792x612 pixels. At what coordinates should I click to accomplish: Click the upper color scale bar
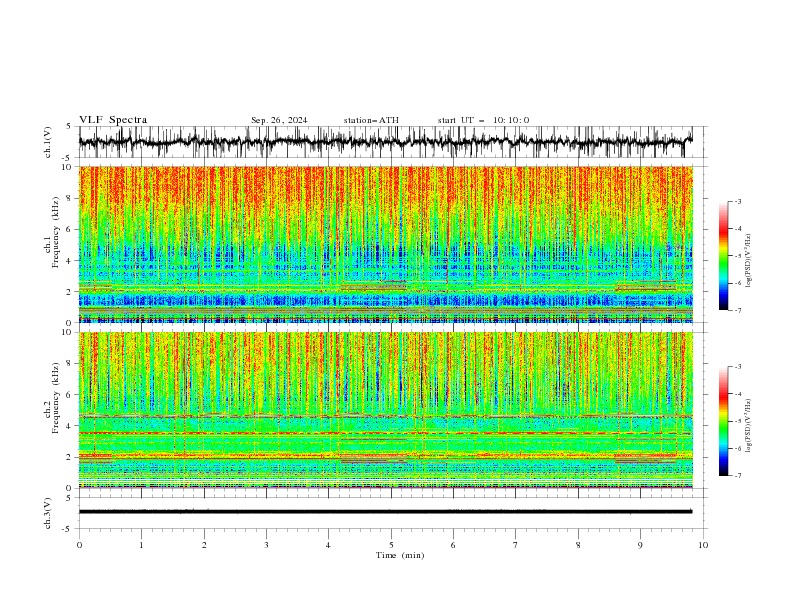(723, 256)
